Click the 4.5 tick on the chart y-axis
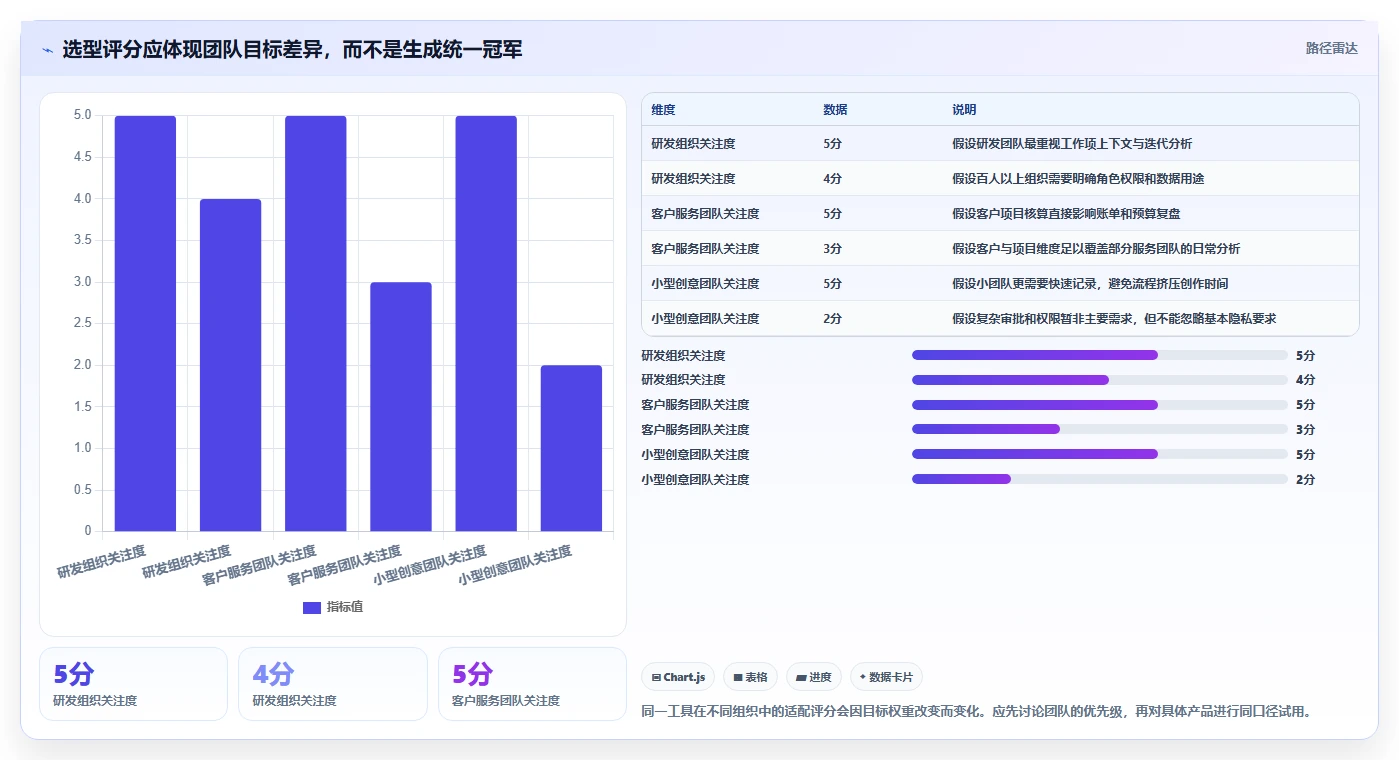 (82, 157)
